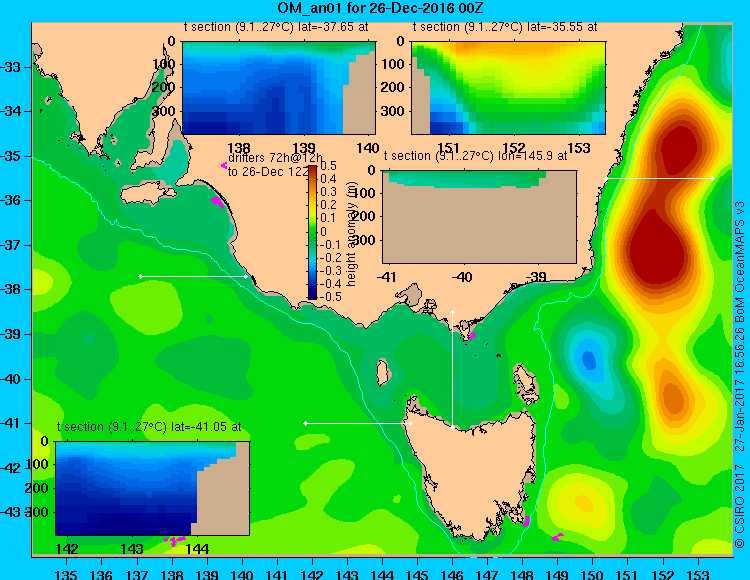This screenshot has width=750, height=580.
Task: Click the magenta drifter marker near 149 east, -43.5
Action: (558, 537)
